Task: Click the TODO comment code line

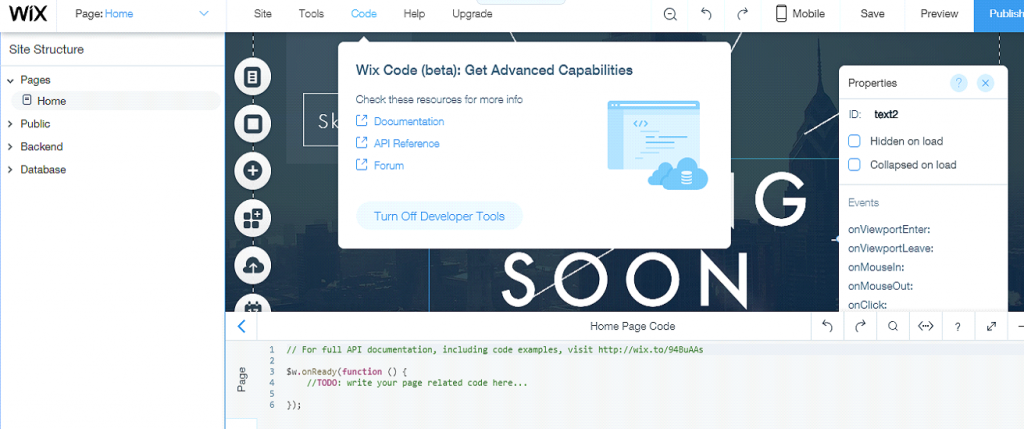Action: (418, 383)
